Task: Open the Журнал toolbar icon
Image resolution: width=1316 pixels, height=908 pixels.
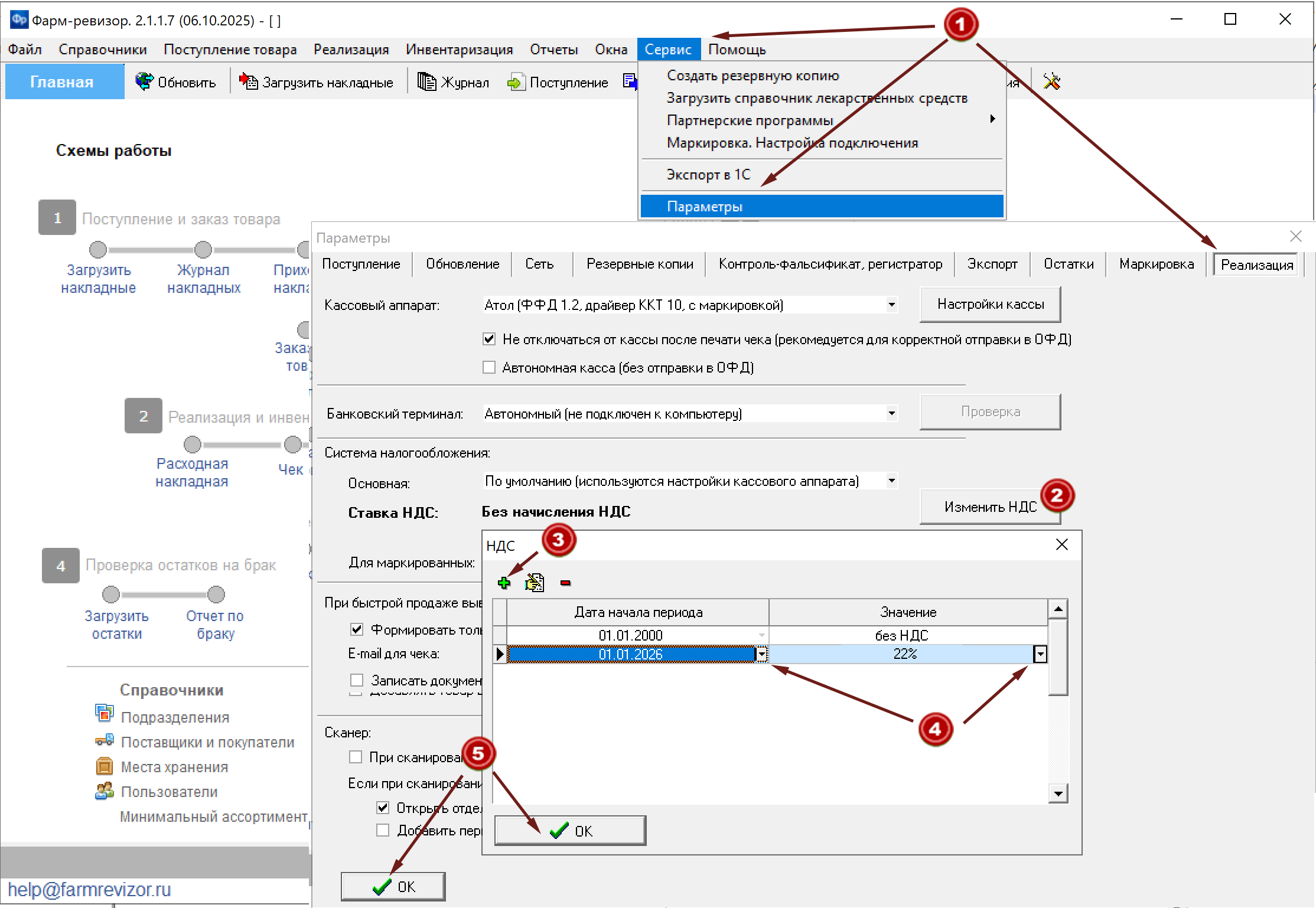Action: (x=426, y=81)
